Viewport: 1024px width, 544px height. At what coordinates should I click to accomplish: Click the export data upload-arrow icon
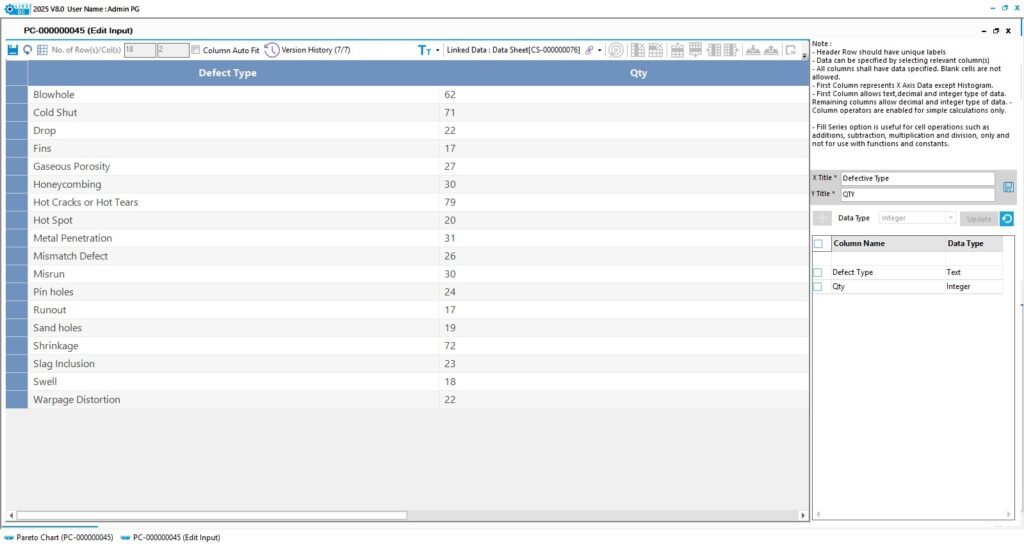[771, 50]
